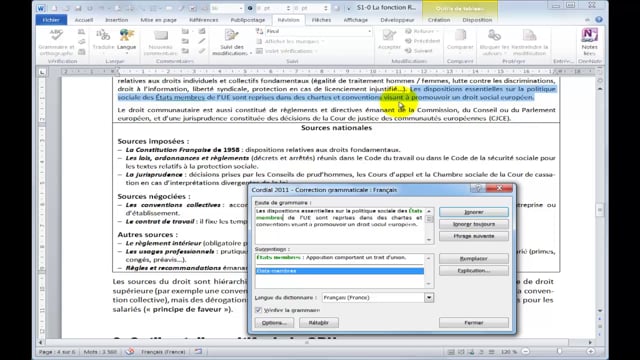Click the Ignorer button
Viewport: 640px width, 360px height.
pos(474,212)
